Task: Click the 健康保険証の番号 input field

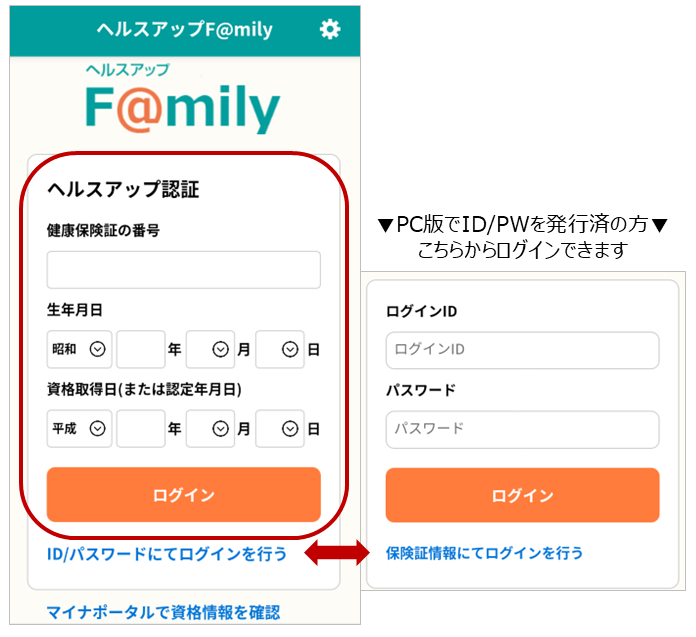Action: pyautogui.click(x=183, y=270)
